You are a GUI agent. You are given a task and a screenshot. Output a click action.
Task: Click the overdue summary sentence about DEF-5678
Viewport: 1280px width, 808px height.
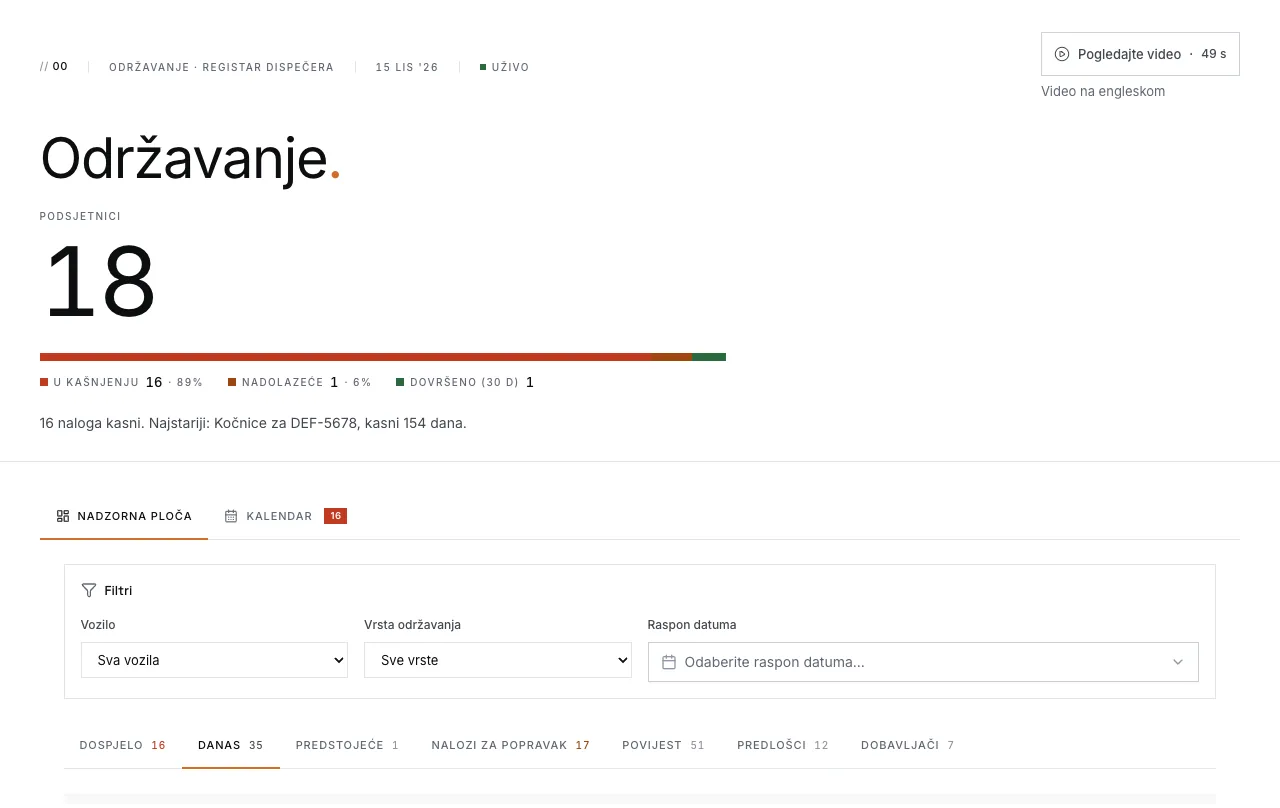pyautogui.click(x=253, y=423)
